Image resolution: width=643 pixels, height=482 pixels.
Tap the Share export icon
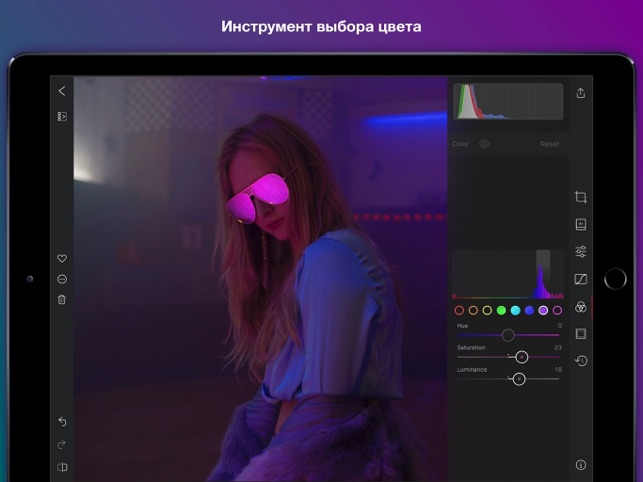pos(581,93)
